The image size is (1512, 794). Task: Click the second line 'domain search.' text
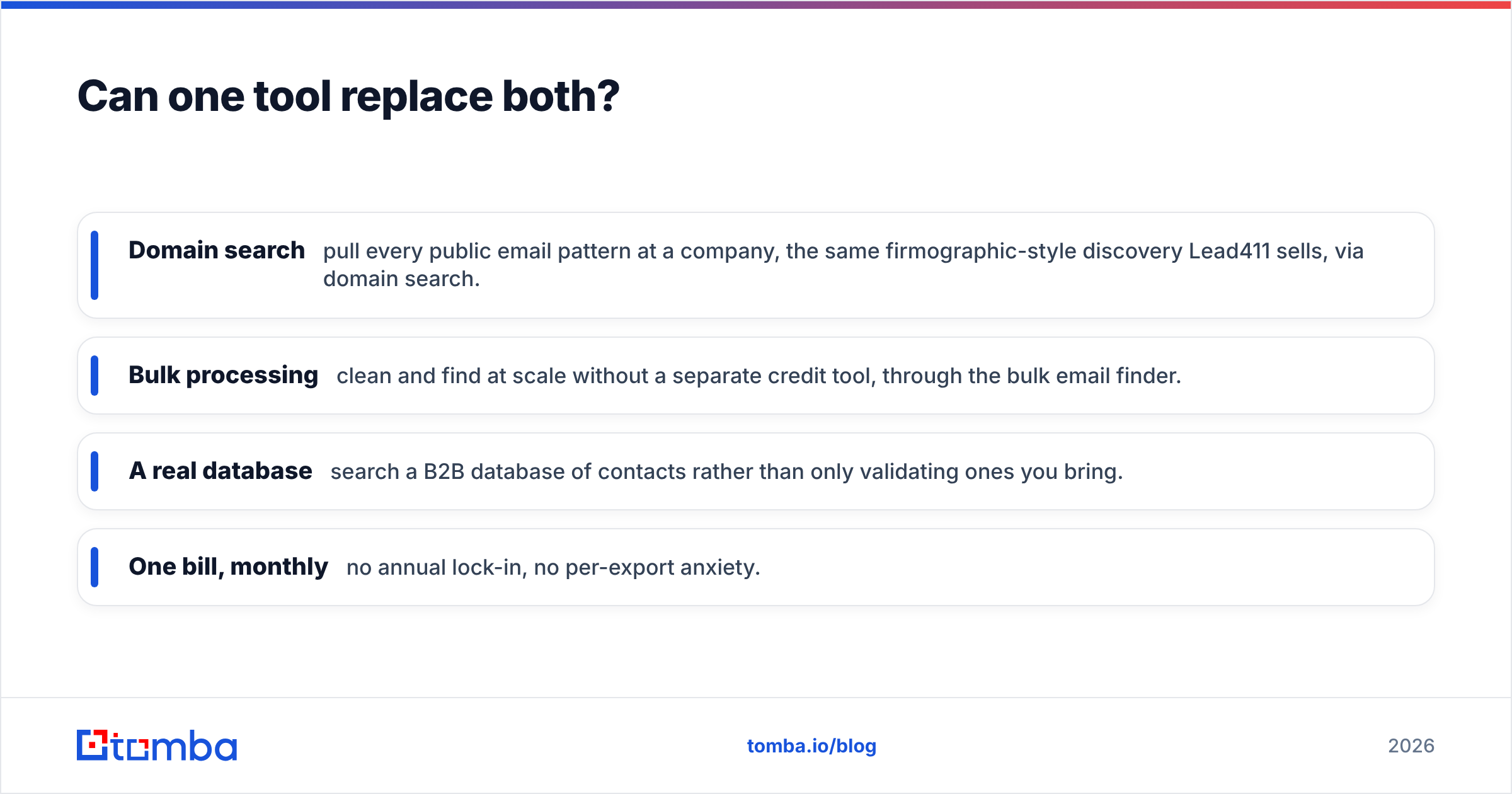pos(401,279)
